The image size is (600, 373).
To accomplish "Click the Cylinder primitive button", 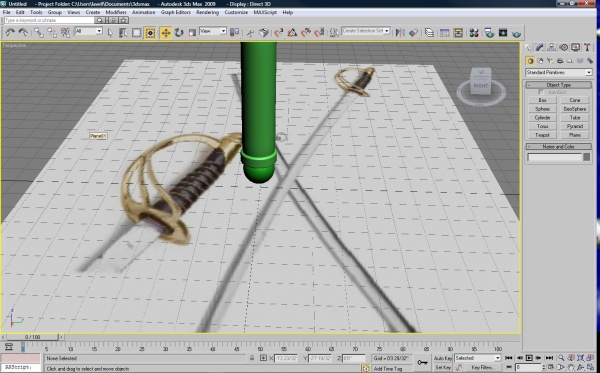I will [542, 117].
